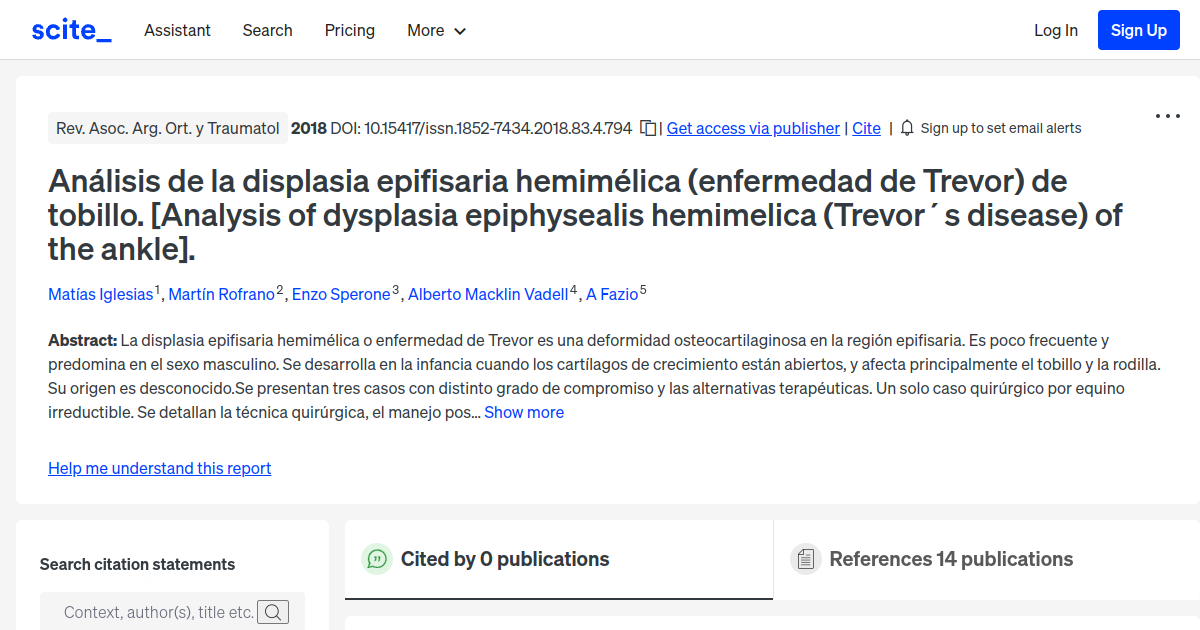Open the Assistant page

click(177, 30)
